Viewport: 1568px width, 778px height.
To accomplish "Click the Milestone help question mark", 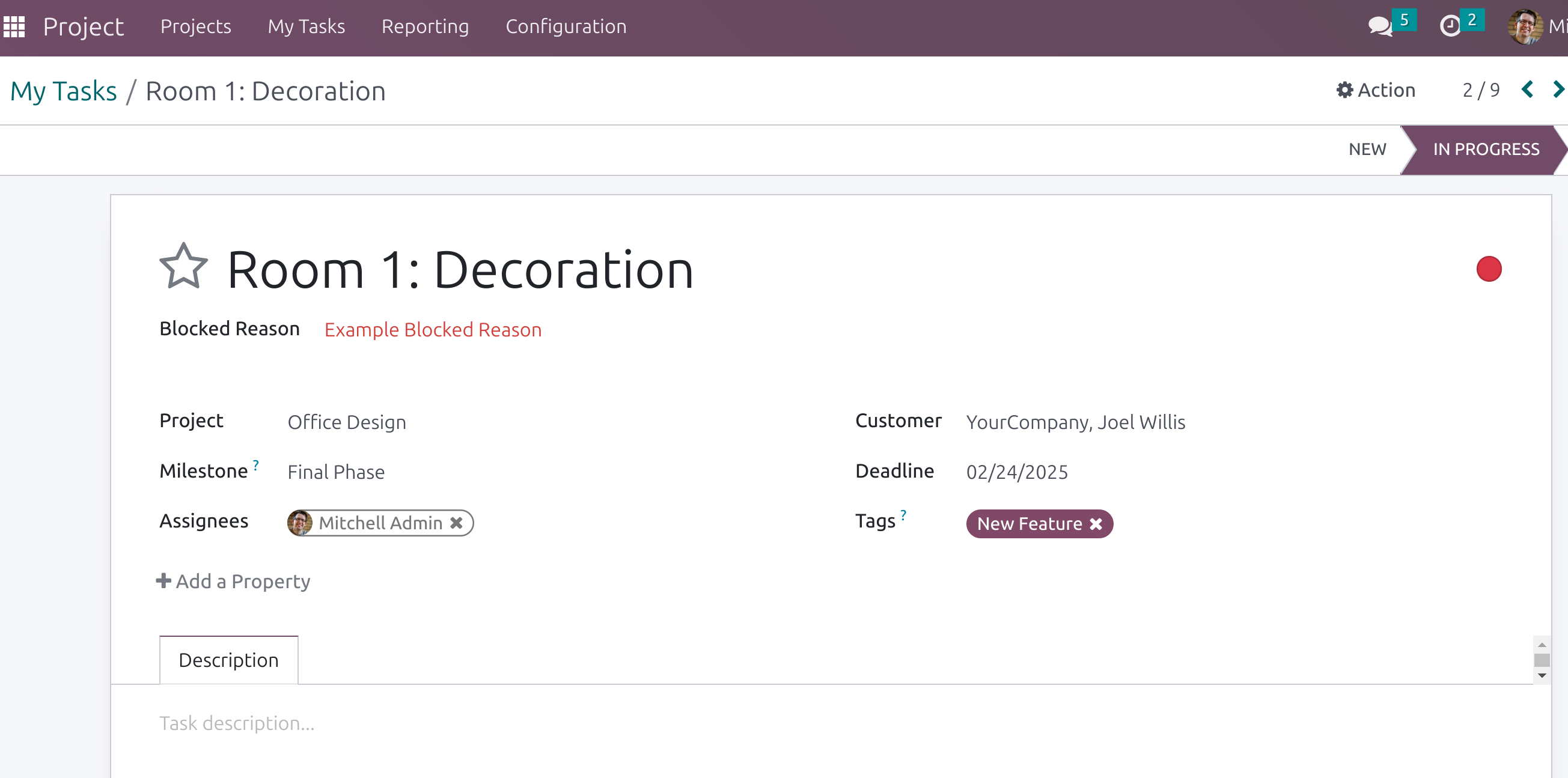I will 256,466.
